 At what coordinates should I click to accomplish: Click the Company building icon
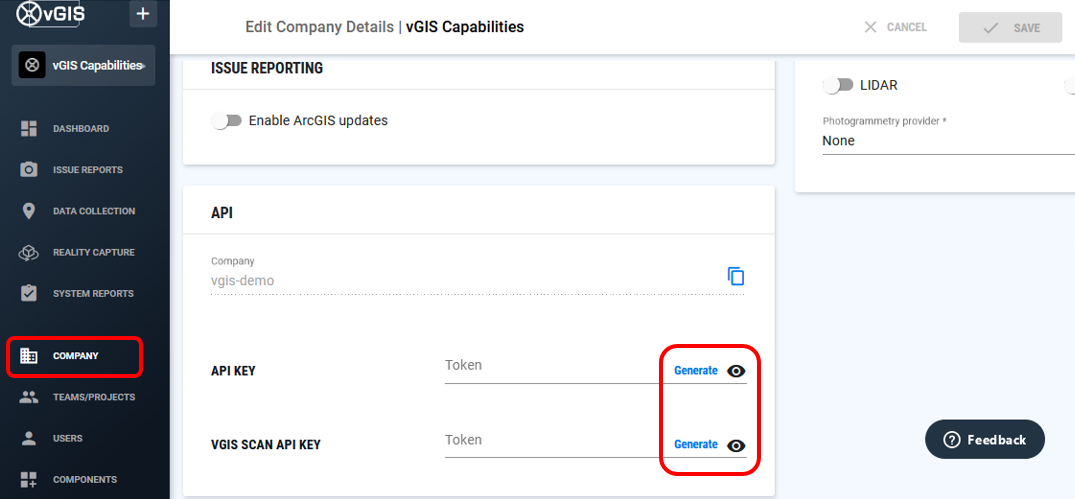coord(29,356)
